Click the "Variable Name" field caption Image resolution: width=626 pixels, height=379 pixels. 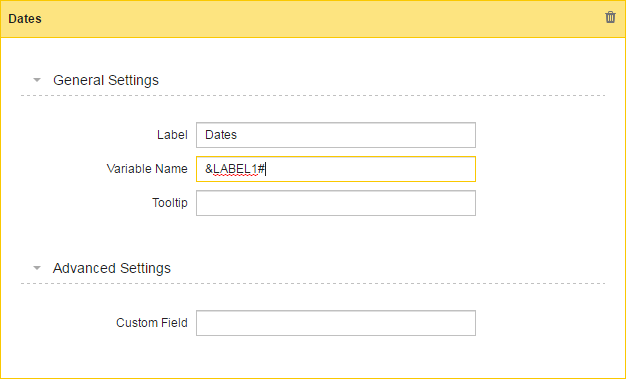coord(147,169)
